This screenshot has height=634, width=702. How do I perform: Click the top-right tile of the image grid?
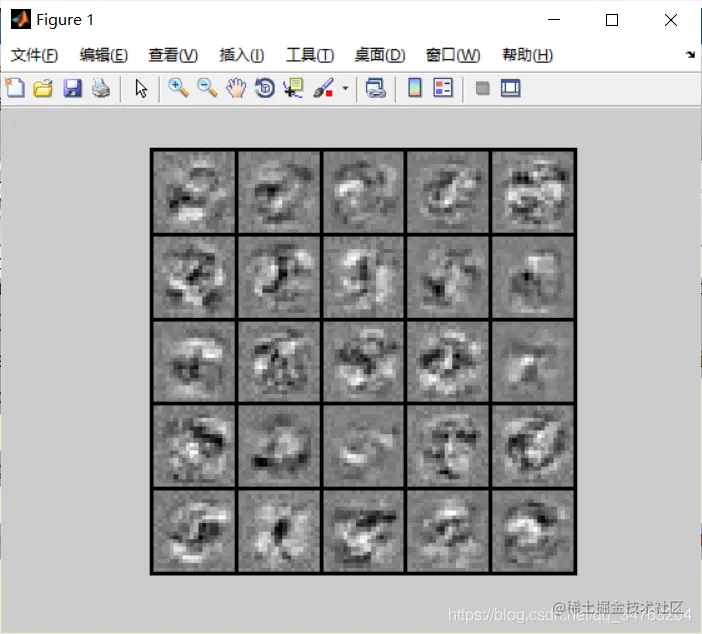532,192
